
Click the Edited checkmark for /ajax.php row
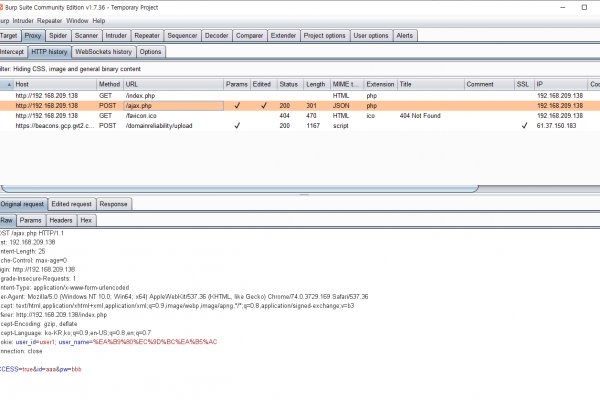[x=264, y=105]
